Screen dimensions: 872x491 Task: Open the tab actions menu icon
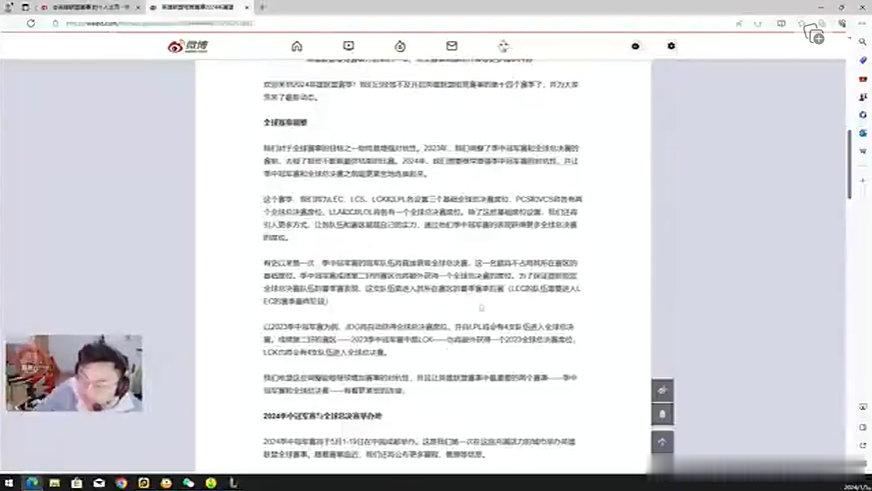click(26, 7)
